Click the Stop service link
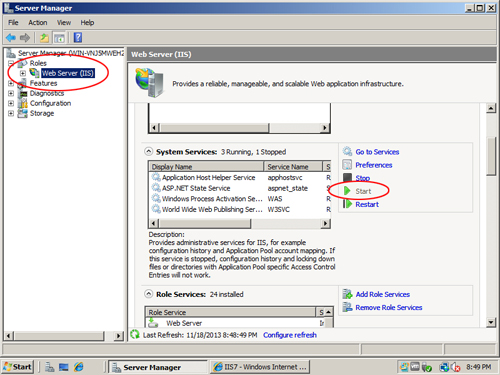500x375 pixels. coord(363,178)
